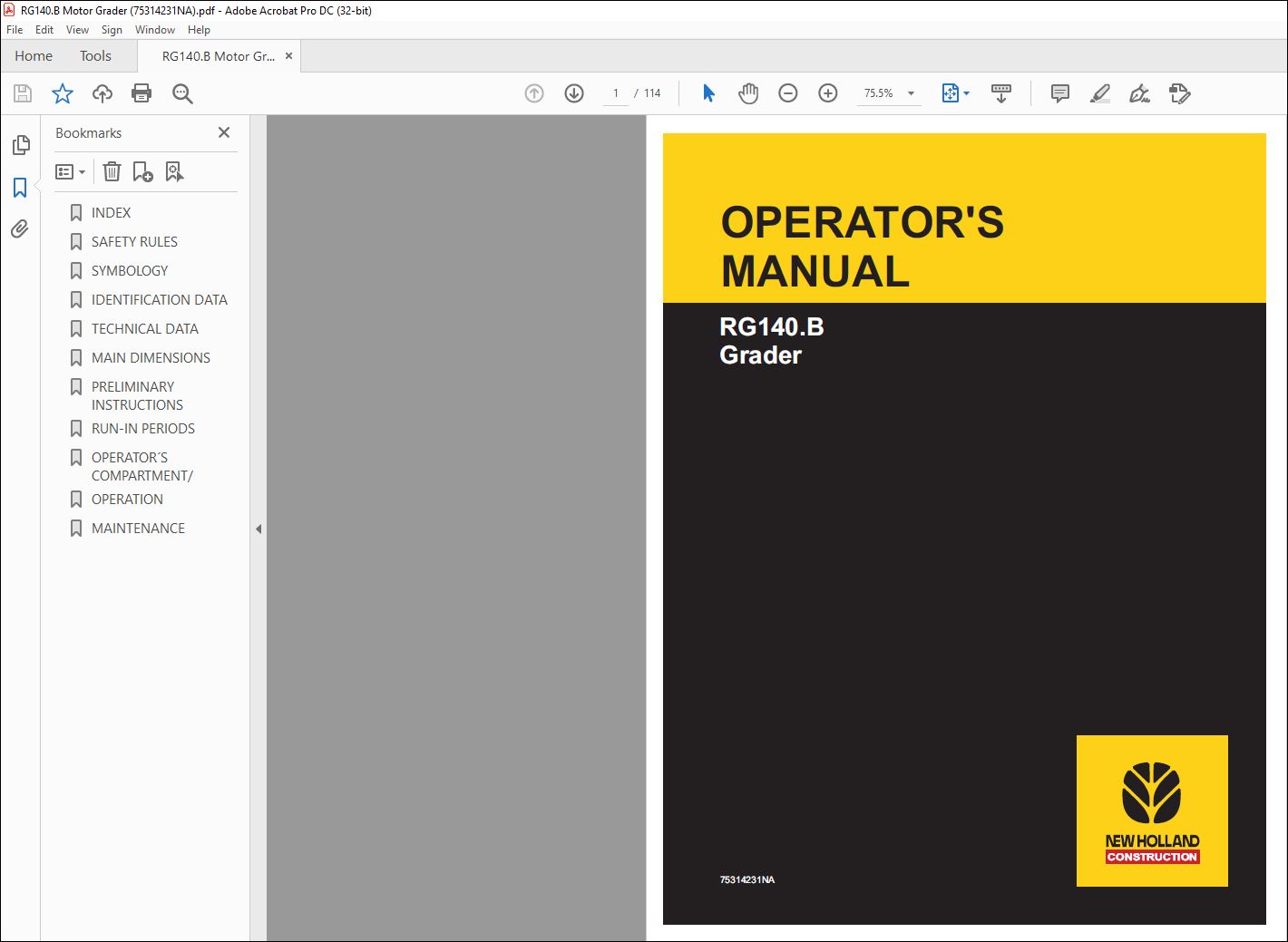
Task: Delete selected bookmark trash icon
Action: [112, 171]
